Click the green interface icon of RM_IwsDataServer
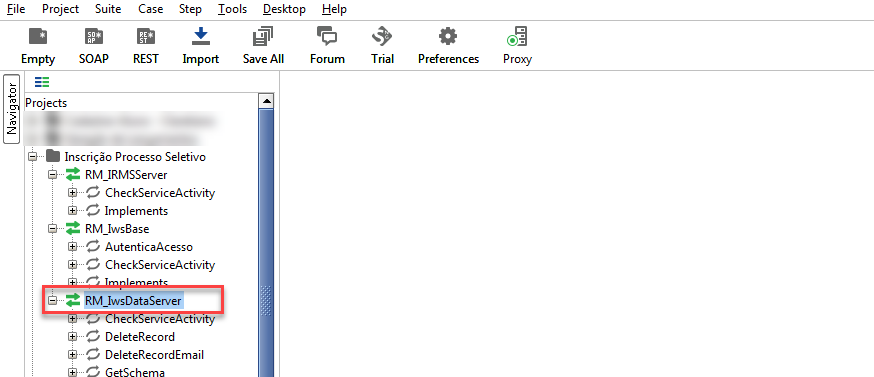 click(x=73, y=301)
